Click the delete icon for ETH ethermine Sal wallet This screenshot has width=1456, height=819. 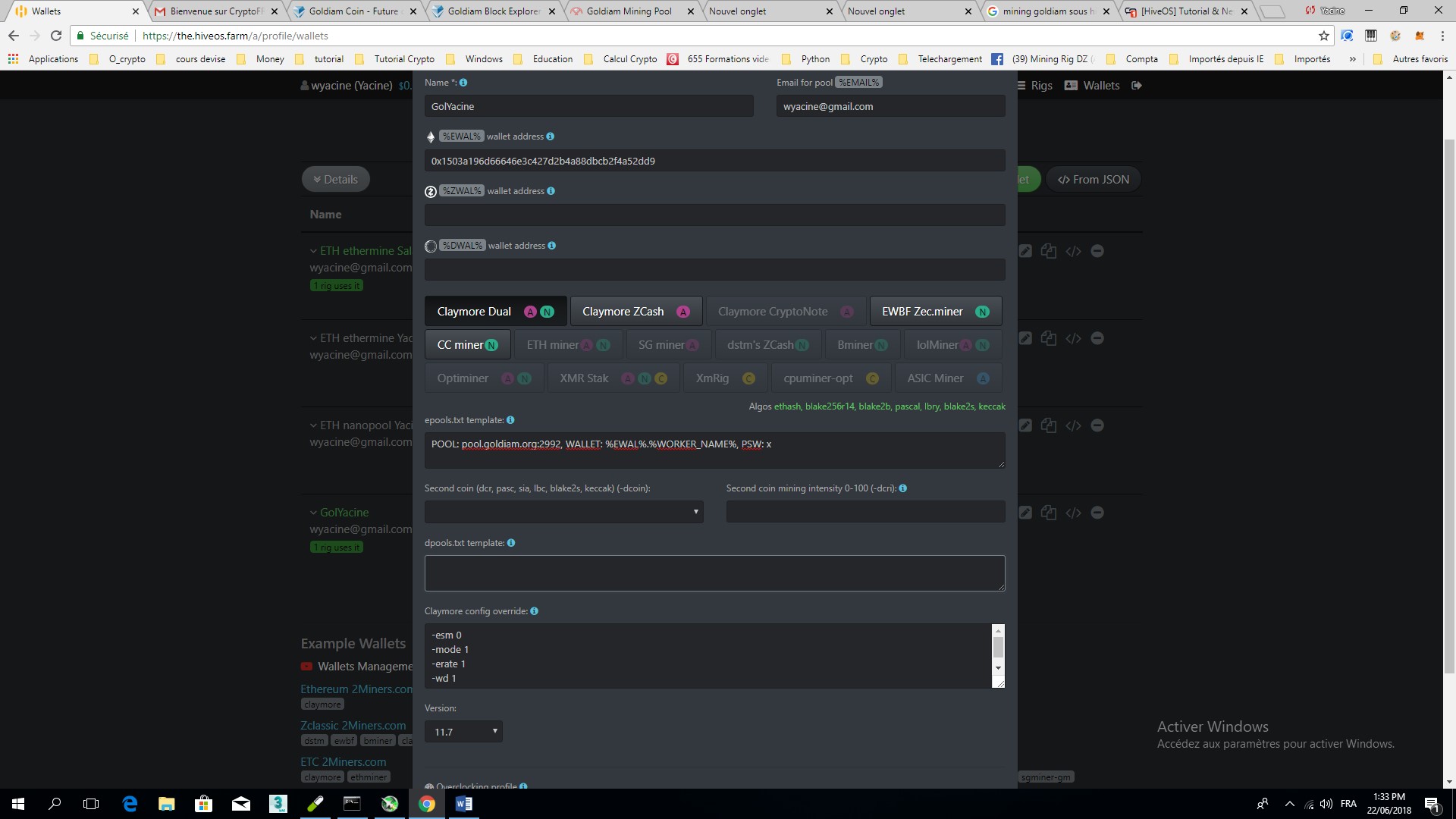(1097, 251)
